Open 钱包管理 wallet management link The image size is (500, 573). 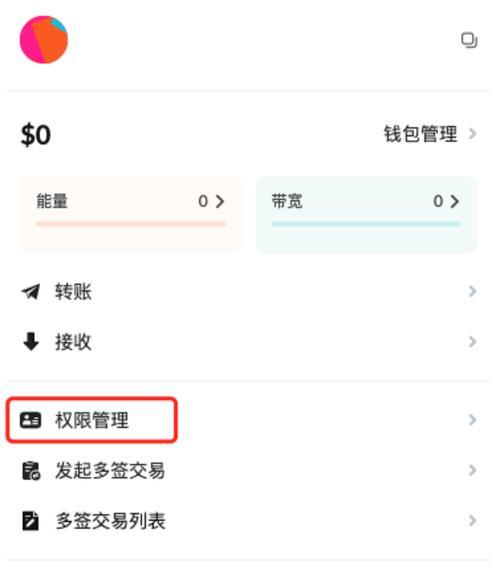pyautogui.click(x=420, y=134)
